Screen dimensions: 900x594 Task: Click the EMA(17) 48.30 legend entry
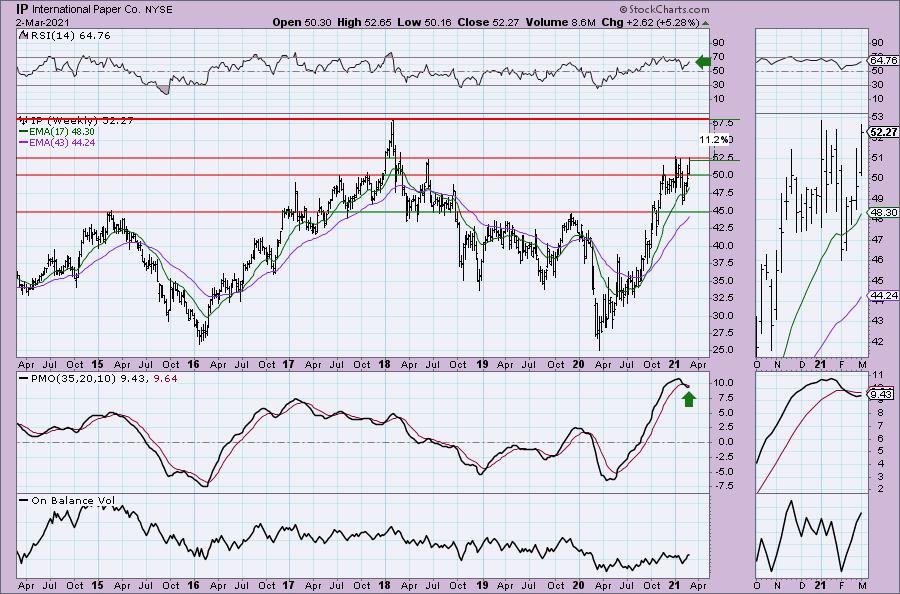pyautogui.click(x=62, y=131)
